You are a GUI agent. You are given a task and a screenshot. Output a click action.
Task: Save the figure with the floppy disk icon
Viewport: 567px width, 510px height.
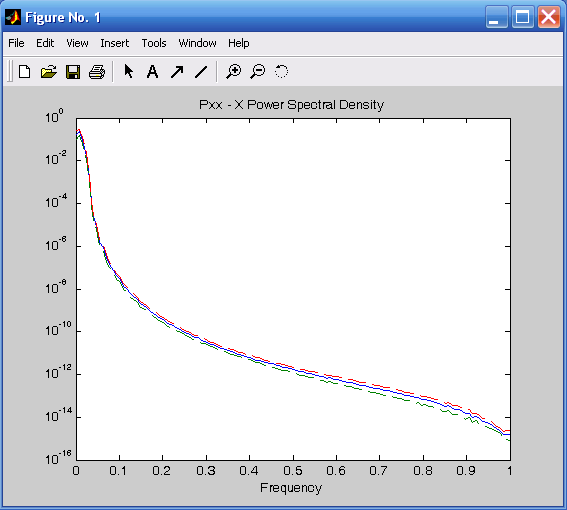click(x=73, y=72)
